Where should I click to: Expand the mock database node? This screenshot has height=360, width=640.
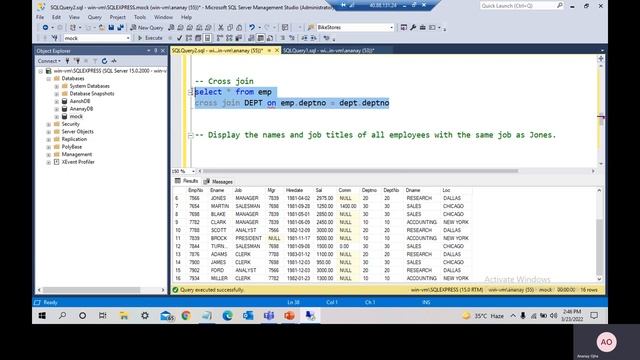(57, 116)
